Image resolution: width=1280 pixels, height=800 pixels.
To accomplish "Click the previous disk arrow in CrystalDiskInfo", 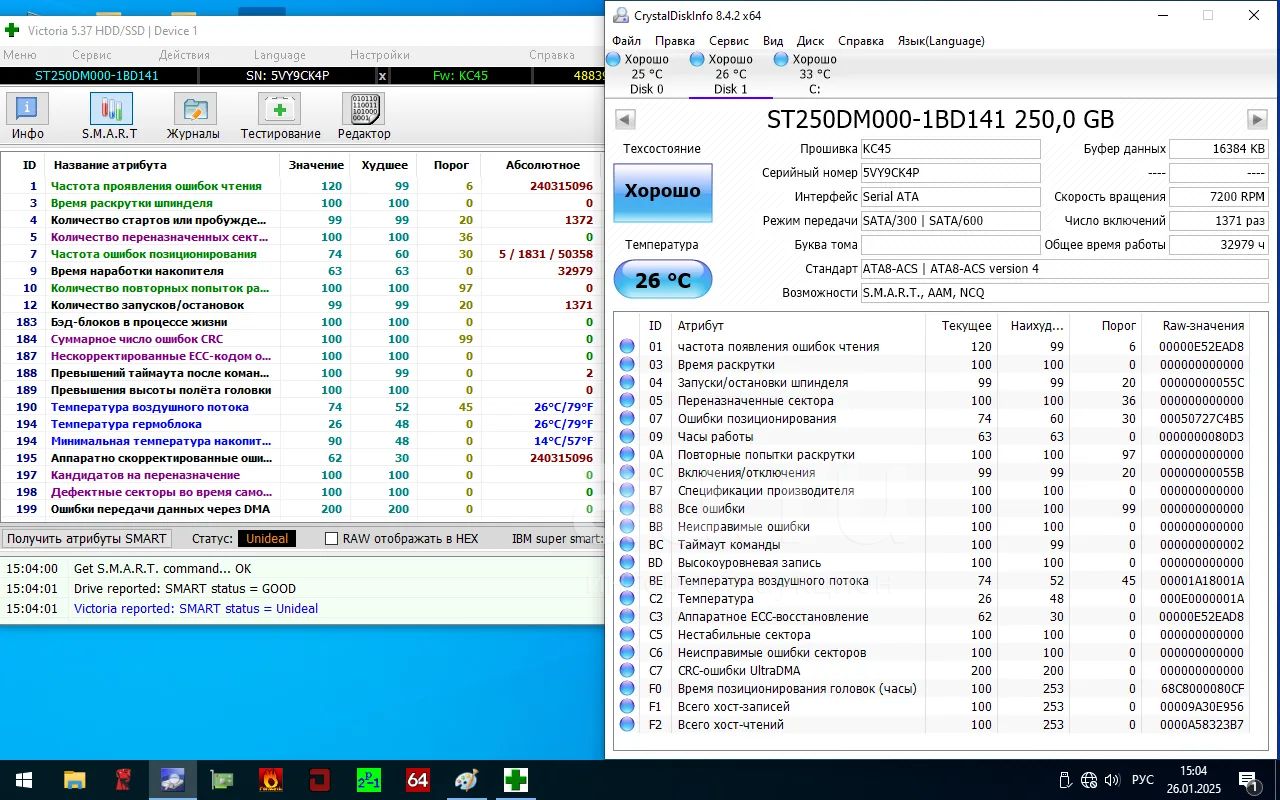I will pos(625,119).
